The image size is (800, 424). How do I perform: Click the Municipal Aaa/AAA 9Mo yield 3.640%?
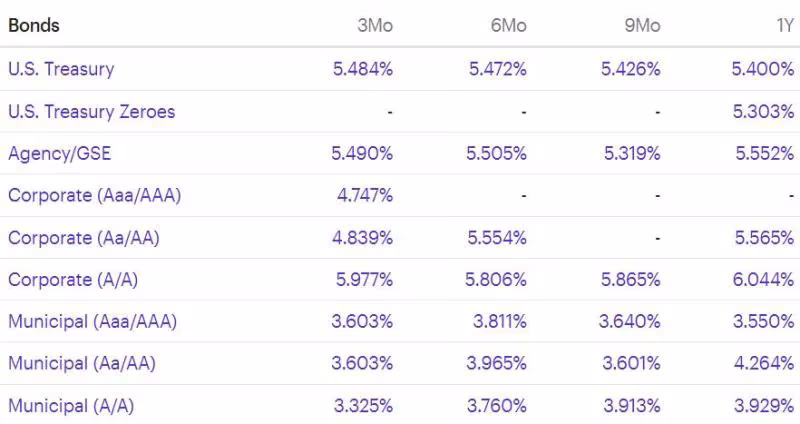click(x=630, y=321)
